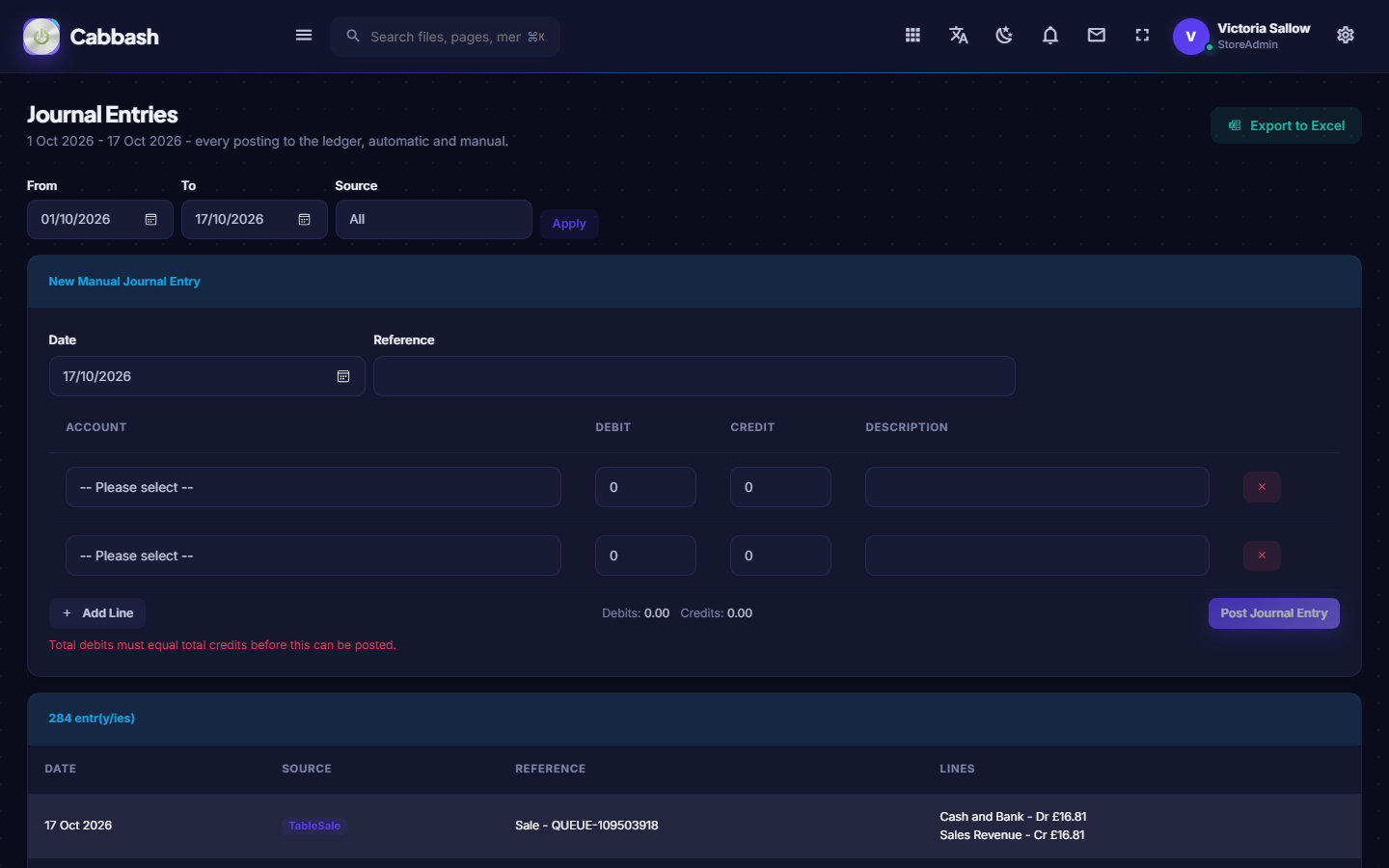
Task: Add Line to the journal entry
Action: click(x=97, y=613)
